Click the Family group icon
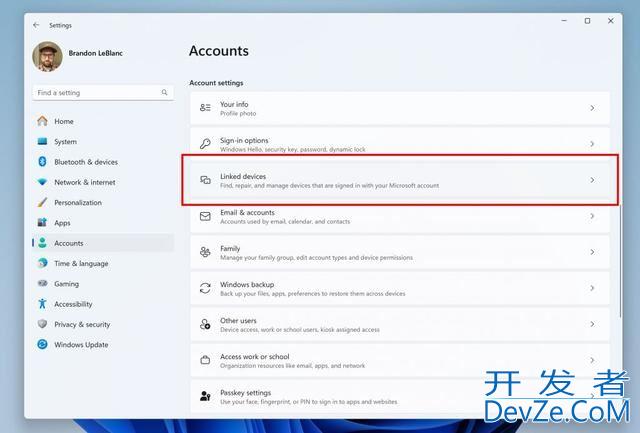 tap(205, 252)
